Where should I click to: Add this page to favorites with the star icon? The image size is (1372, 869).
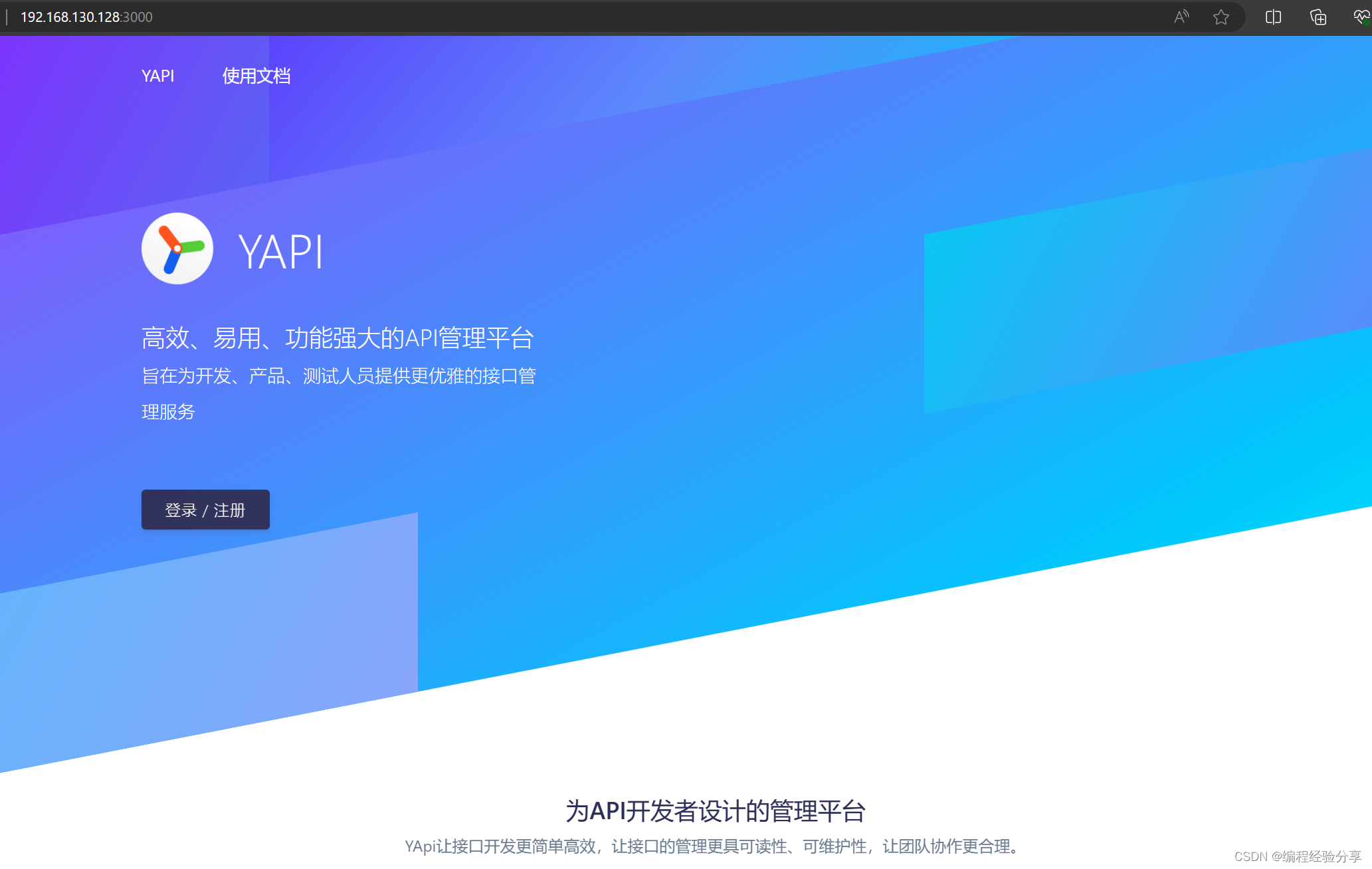pos(1221,17)
